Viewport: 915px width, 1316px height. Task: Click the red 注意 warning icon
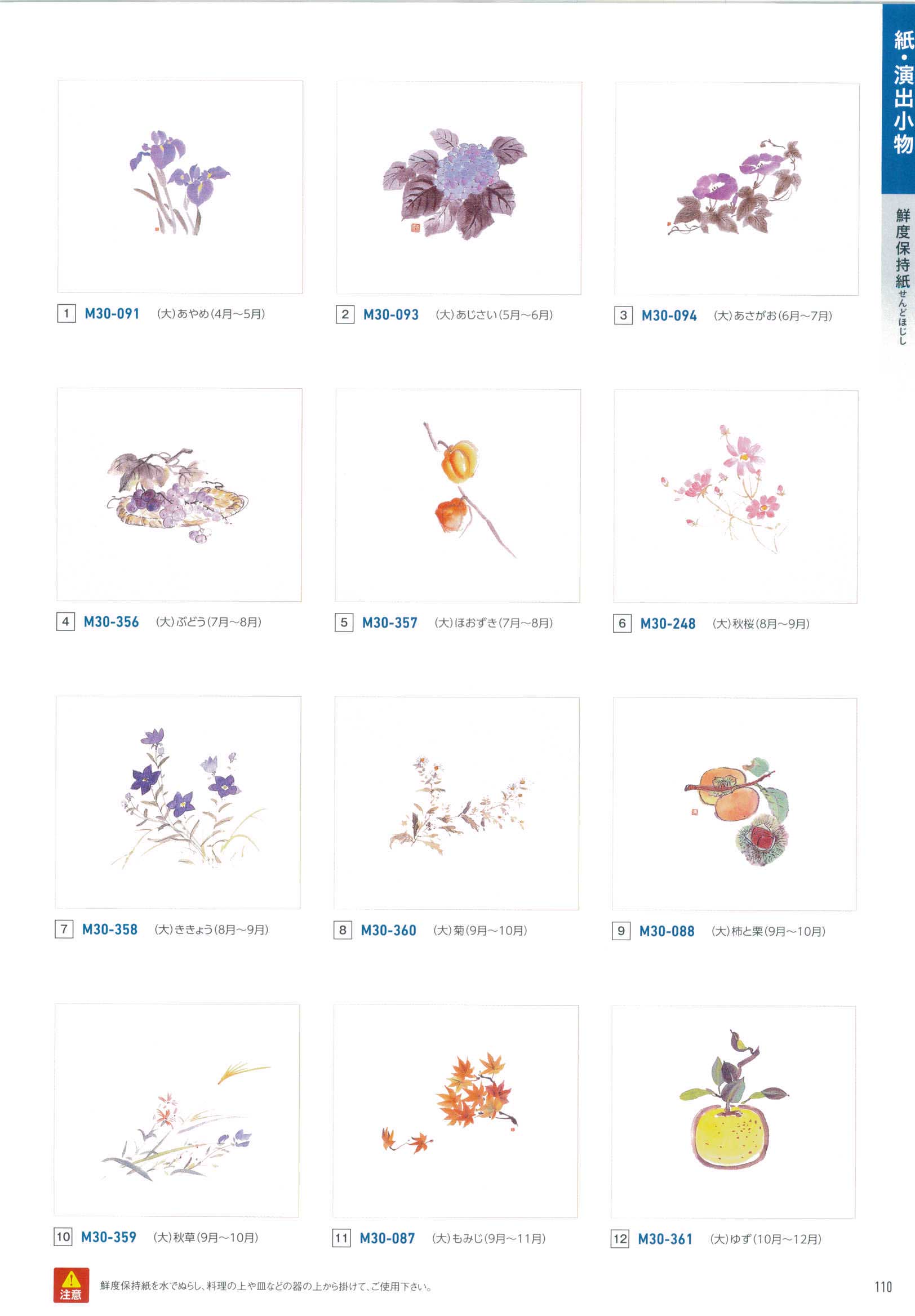tap(71, 1285)
